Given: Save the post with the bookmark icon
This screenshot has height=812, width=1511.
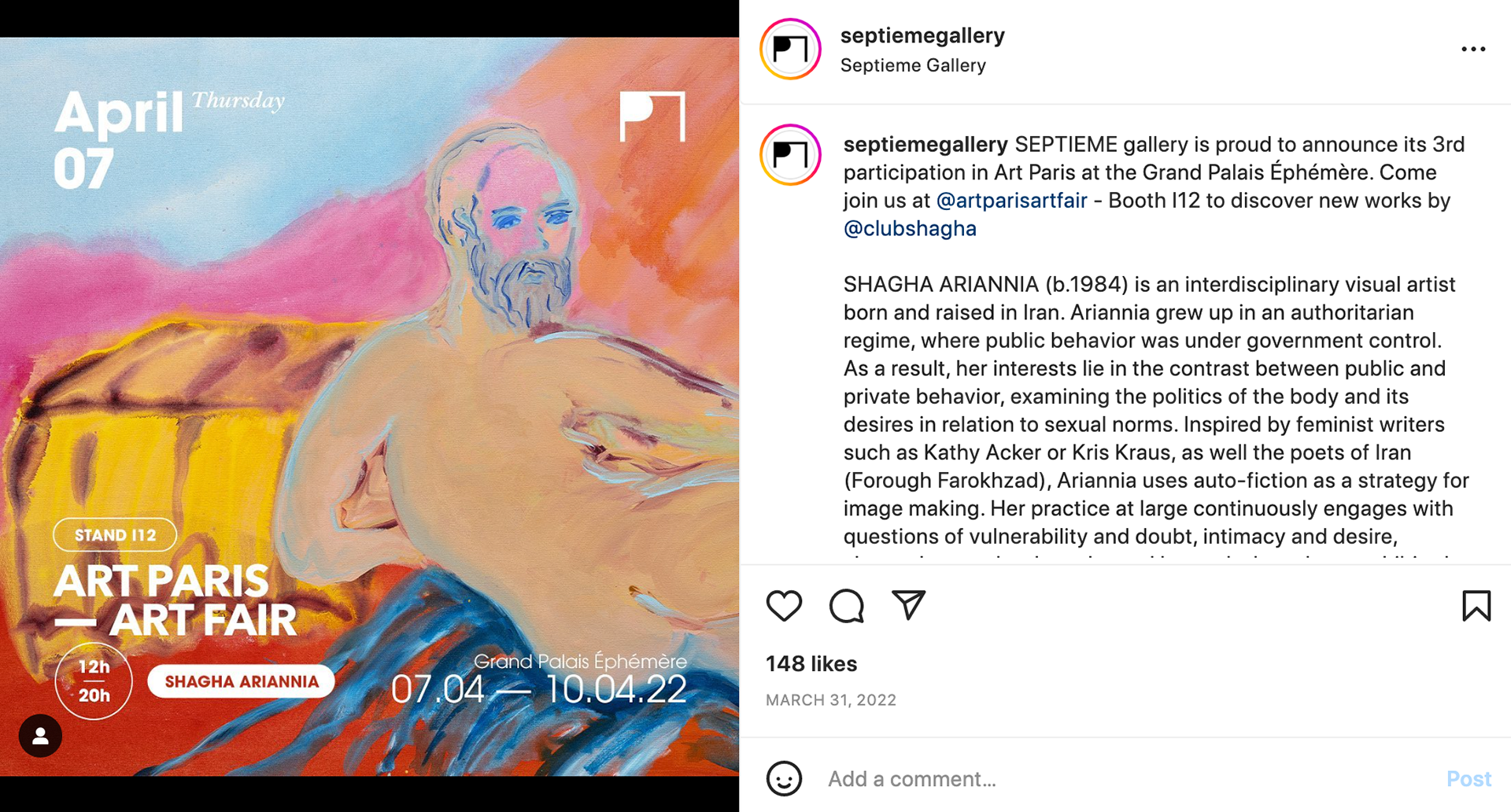Looking at the screenshot, I should 1476,606.
